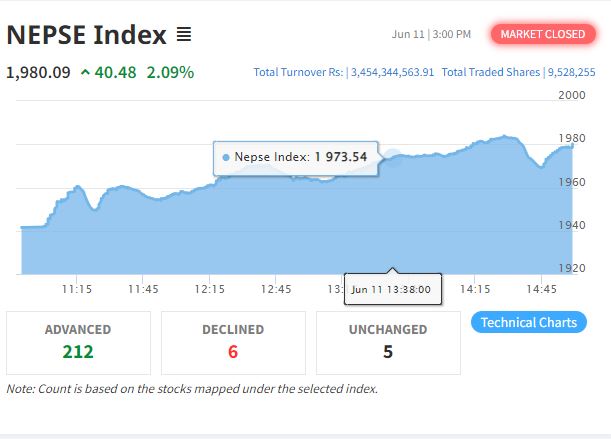Open Technical Charts

(528, 322)
